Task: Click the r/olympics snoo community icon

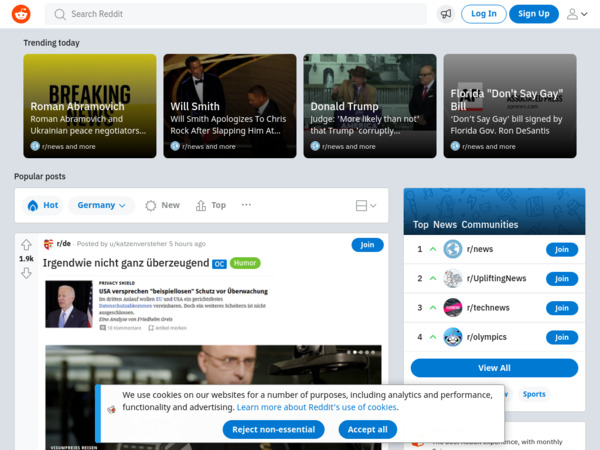Action: click(453, 337)
